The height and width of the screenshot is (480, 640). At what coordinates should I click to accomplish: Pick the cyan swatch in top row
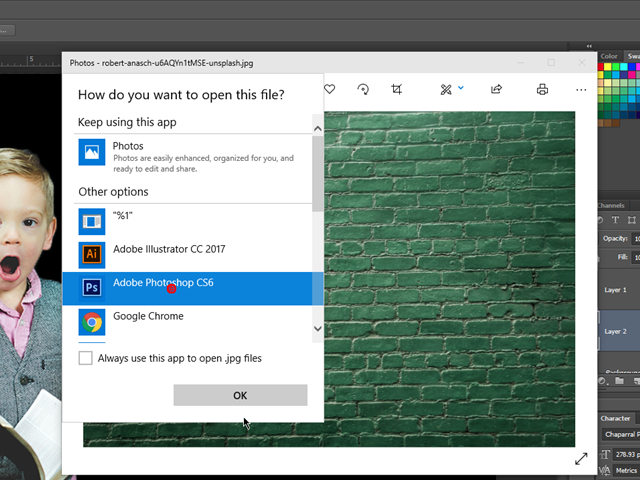(x=624, y=67)
